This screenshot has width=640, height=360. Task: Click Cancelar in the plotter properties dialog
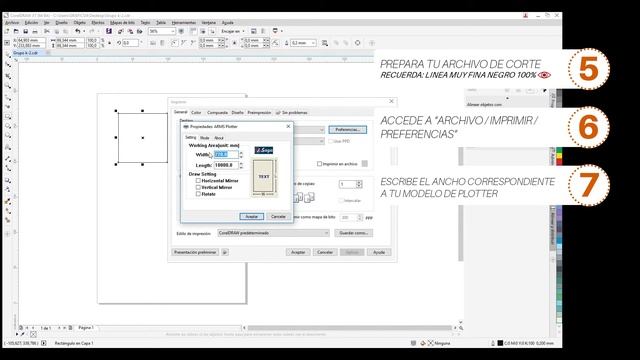click(x=278, y=216)
